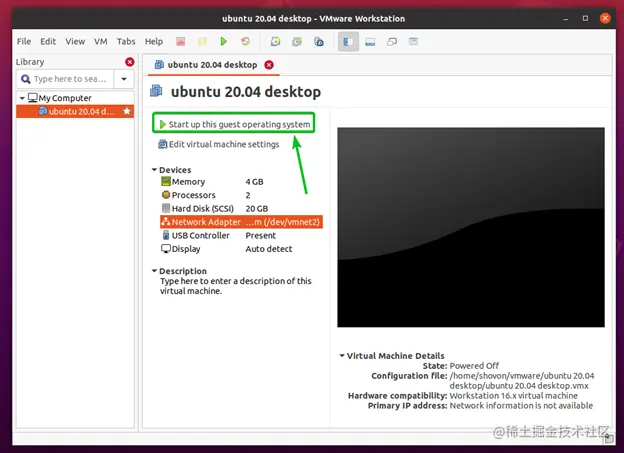Click the red Power Off toolbar icon
624x453 pixels.
[181, 41]
